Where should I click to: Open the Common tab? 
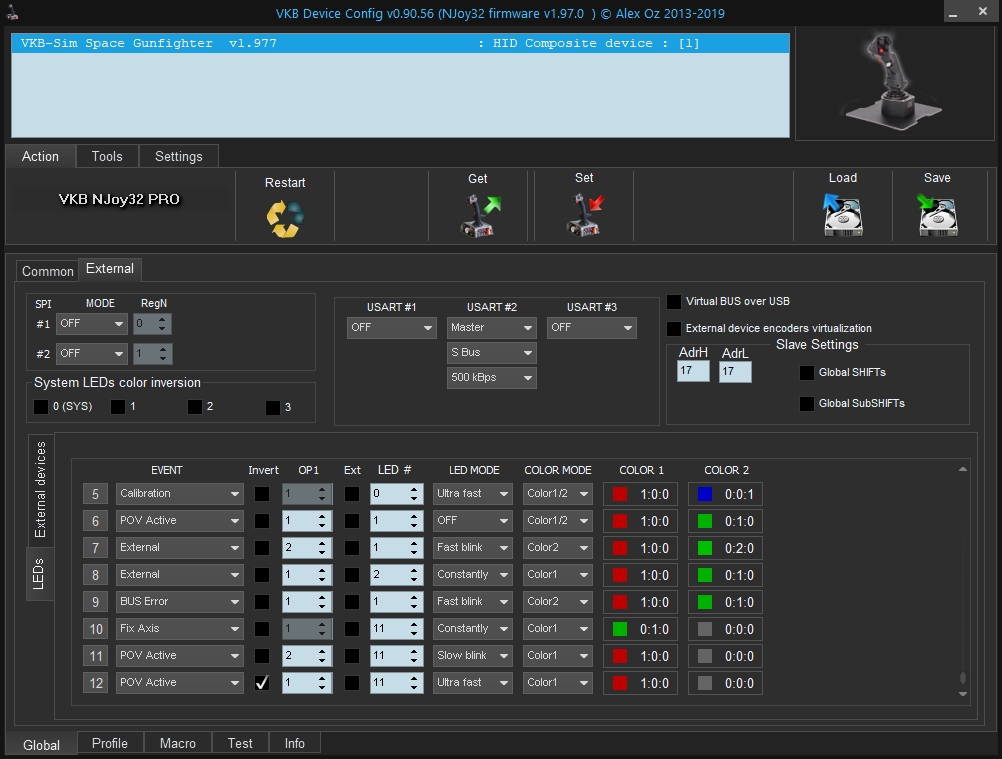point(47,272)
